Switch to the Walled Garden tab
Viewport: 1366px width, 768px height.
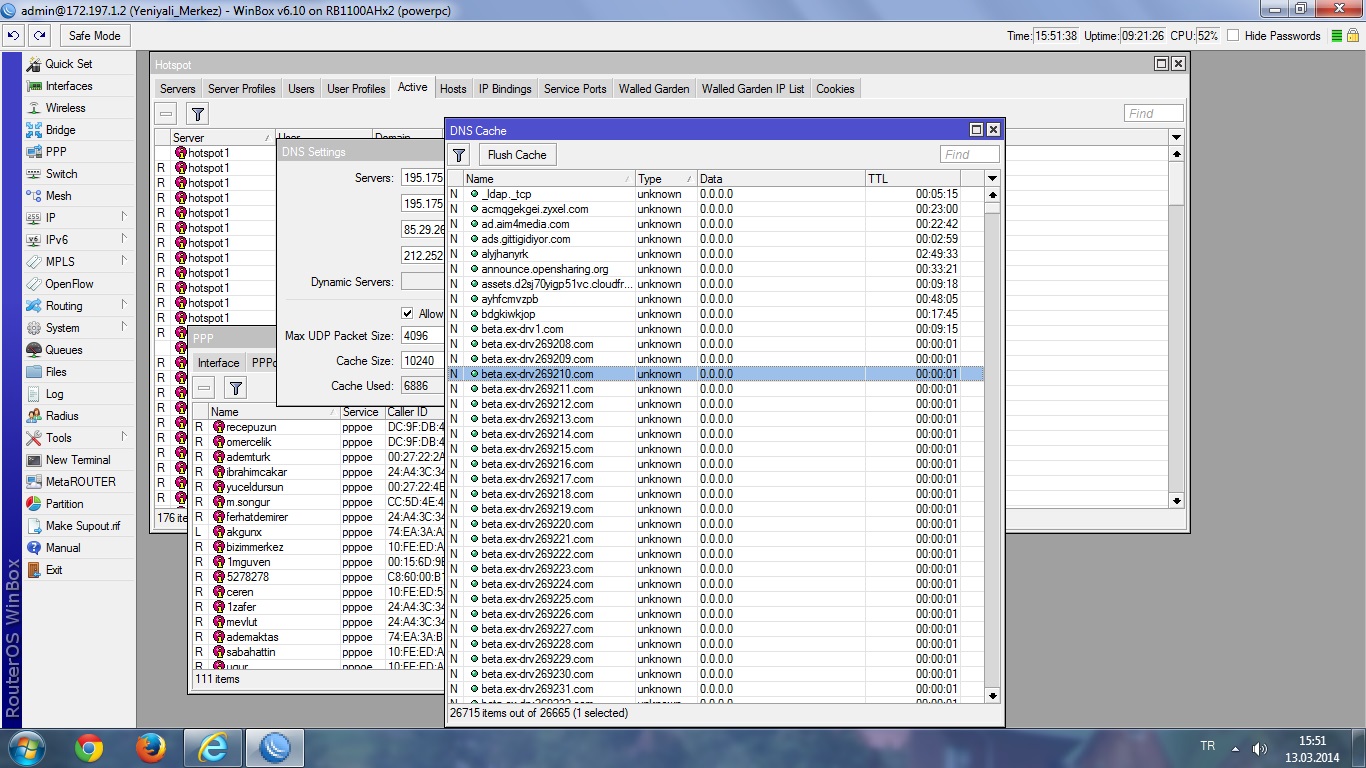point(653,89)
